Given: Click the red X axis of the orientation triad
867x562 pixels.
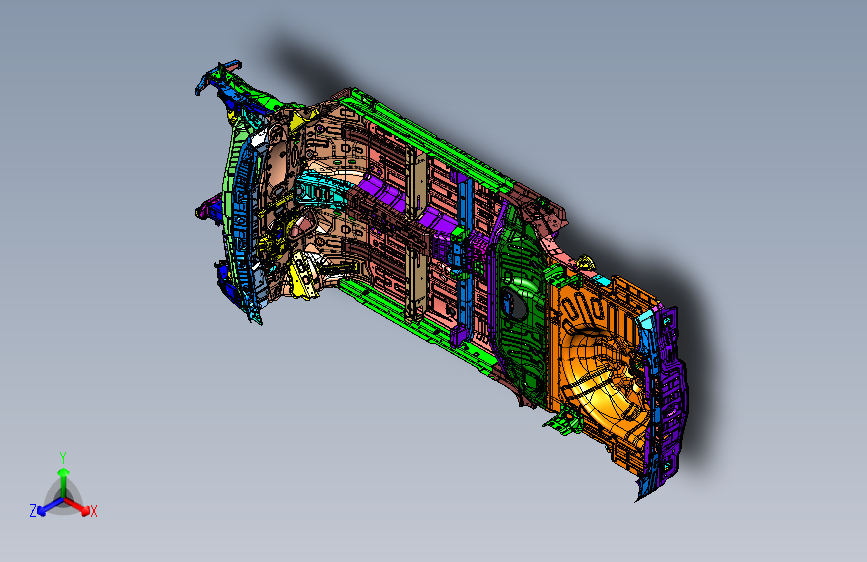Looking at the screenshot, I should 78,505.
